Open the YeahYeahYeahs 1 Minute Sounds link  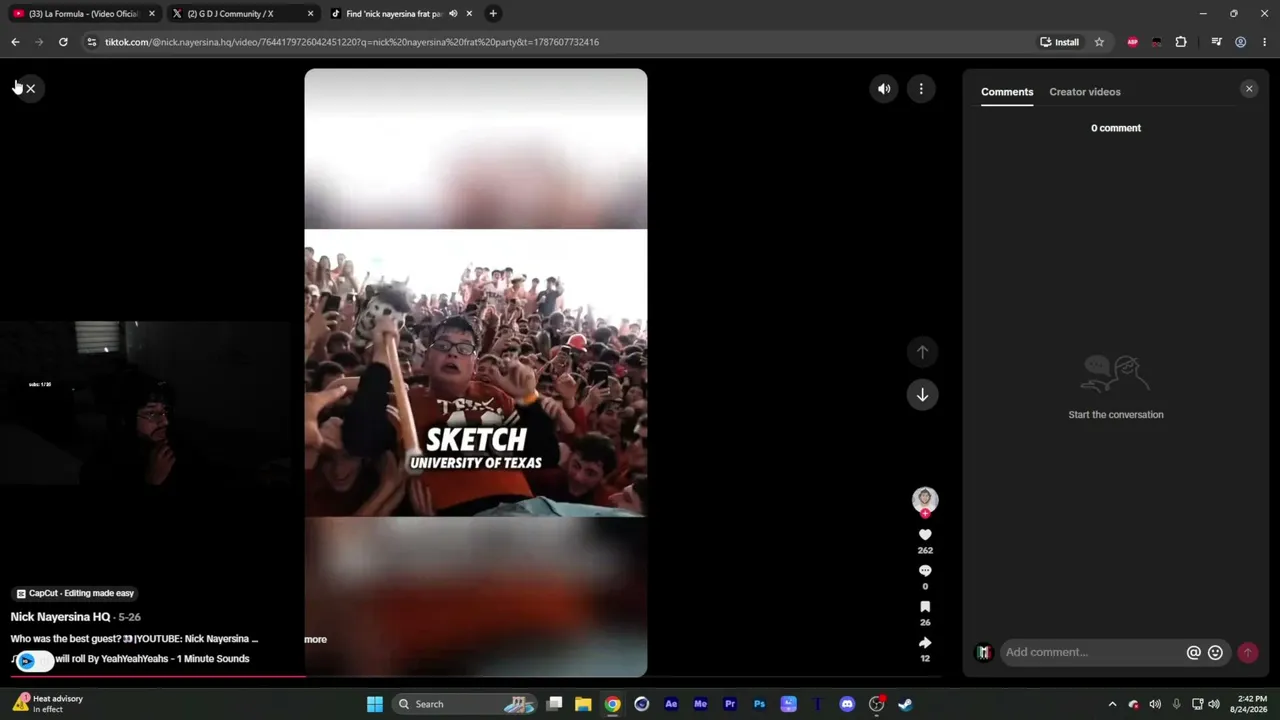click(x=152, y=659)
